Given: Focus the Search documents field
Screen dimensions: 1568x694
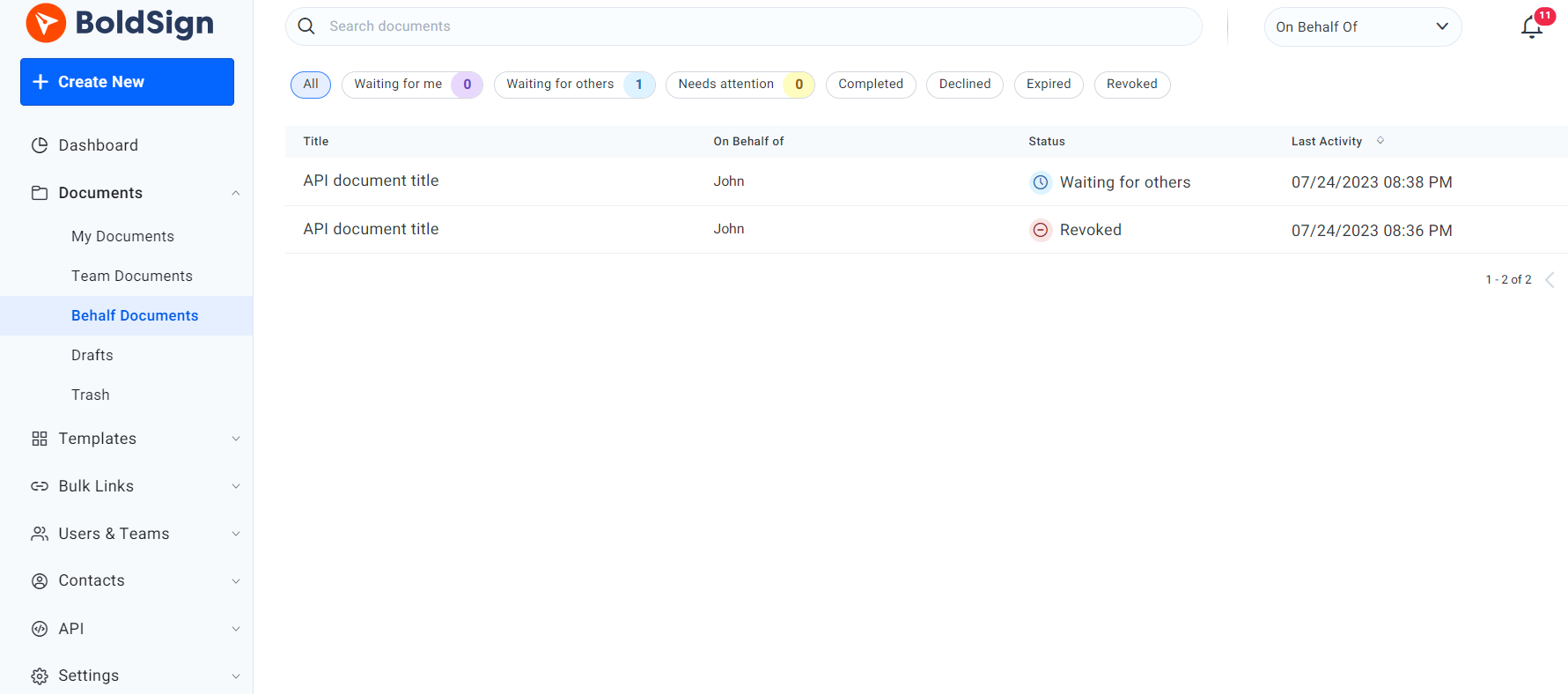Looking at the screenshot, I should (x=744, y=26).
